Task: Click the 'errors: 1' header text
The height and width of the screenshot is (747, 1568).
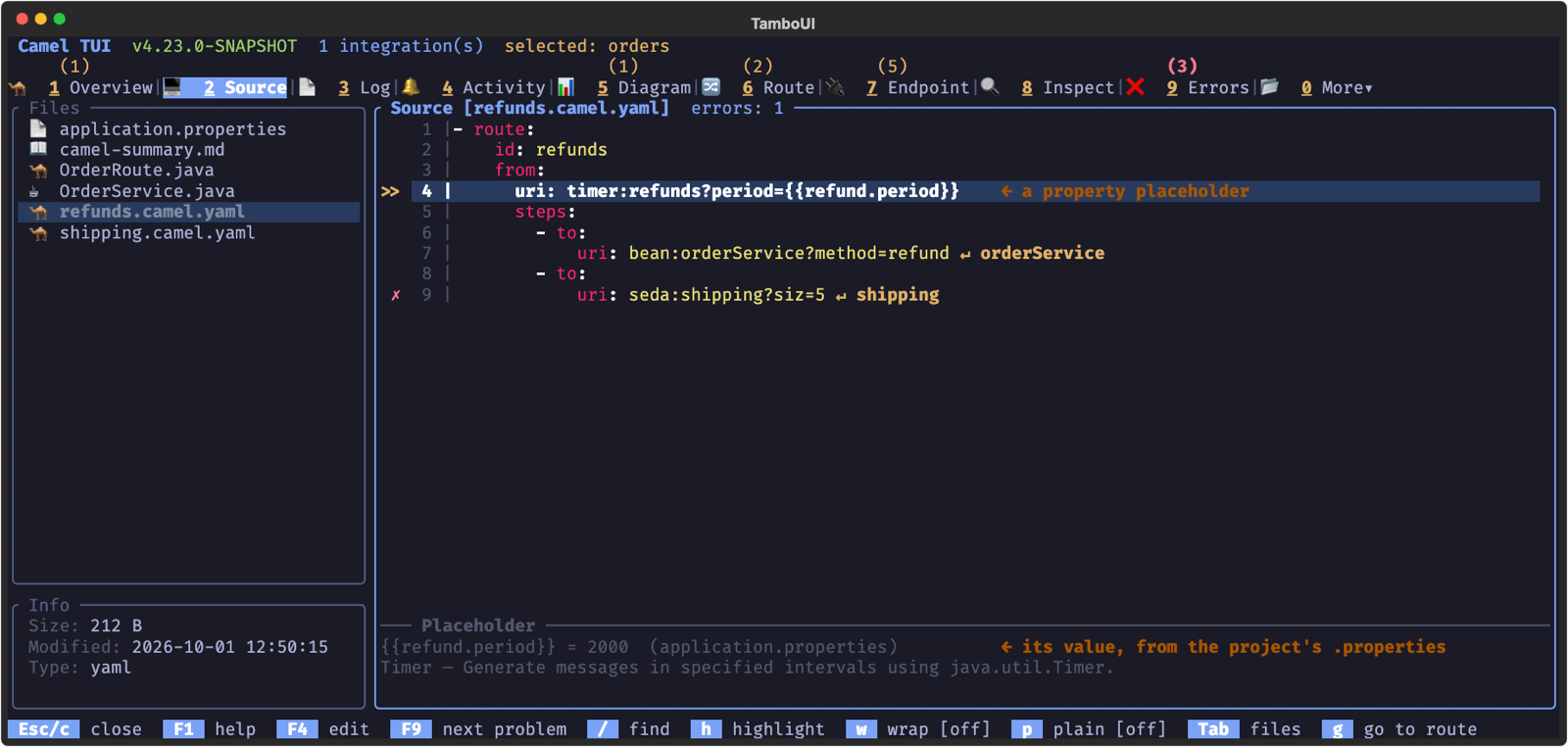Action: click(x=737, y=108)
